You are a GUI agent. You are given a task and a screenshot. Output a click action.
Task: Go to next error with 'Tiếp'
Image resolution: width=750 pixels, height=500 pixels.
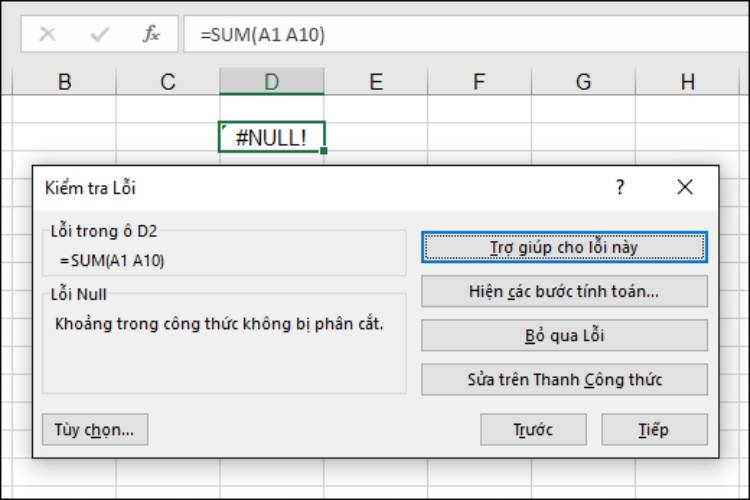pos(654,430)
